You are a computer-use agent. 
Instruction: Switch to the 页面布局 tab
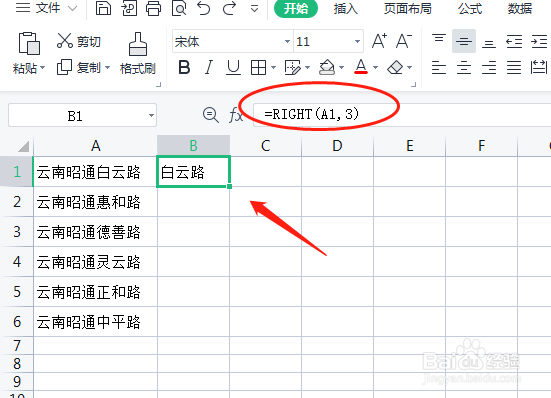click(408, 8)
